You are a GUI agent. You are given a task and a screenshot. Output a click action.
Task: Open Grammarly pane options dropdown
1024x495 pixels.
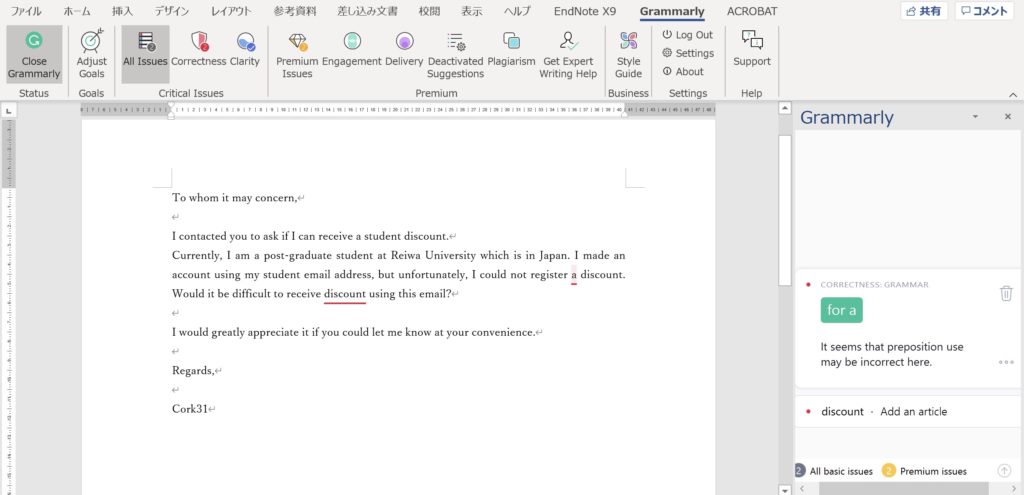[975, 116]
